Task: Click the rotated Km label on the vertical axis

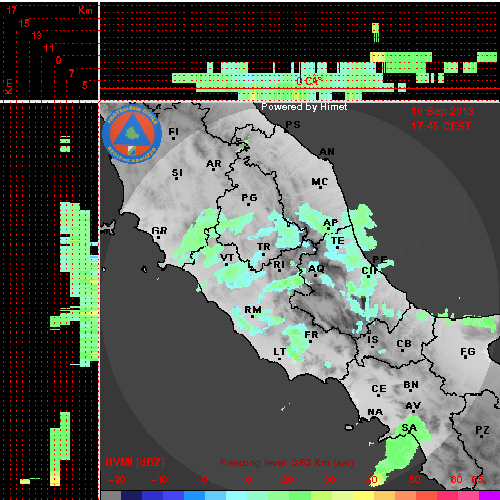Action: click(x=9, y=86)
